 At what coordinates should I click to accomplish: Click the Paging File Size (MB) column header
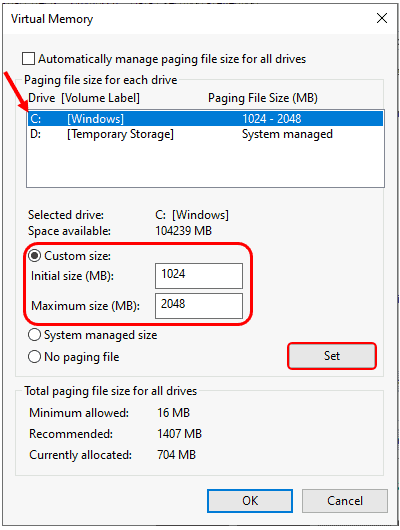[x=263, y=98]
